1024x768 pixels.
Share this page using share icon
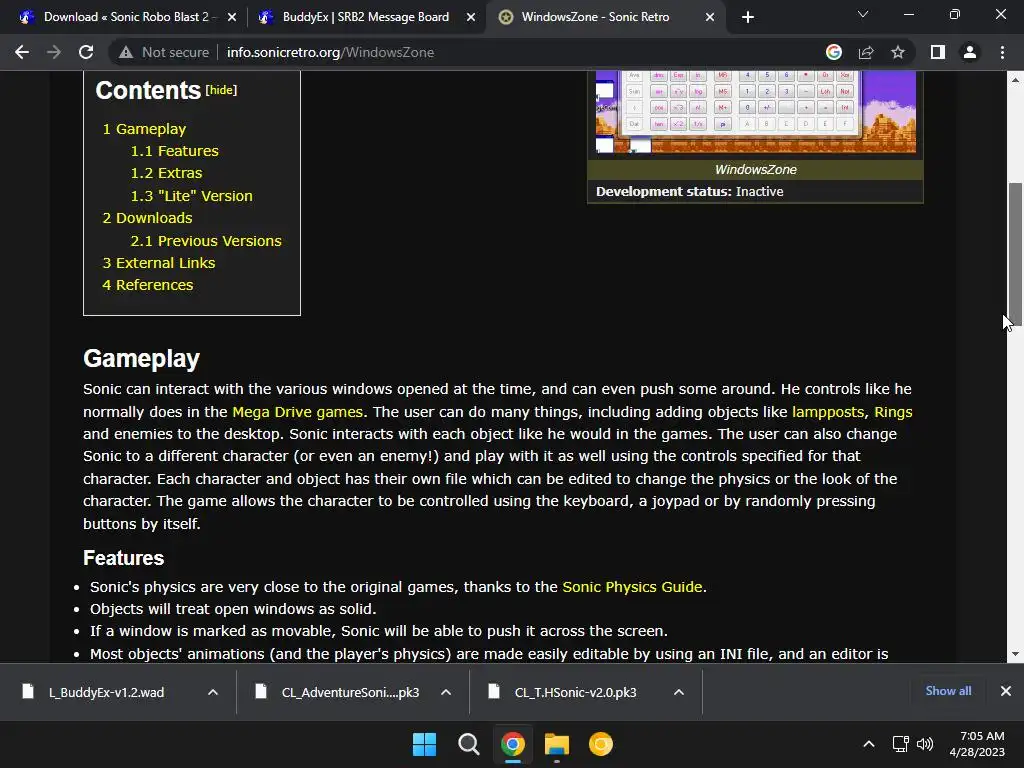866,52
